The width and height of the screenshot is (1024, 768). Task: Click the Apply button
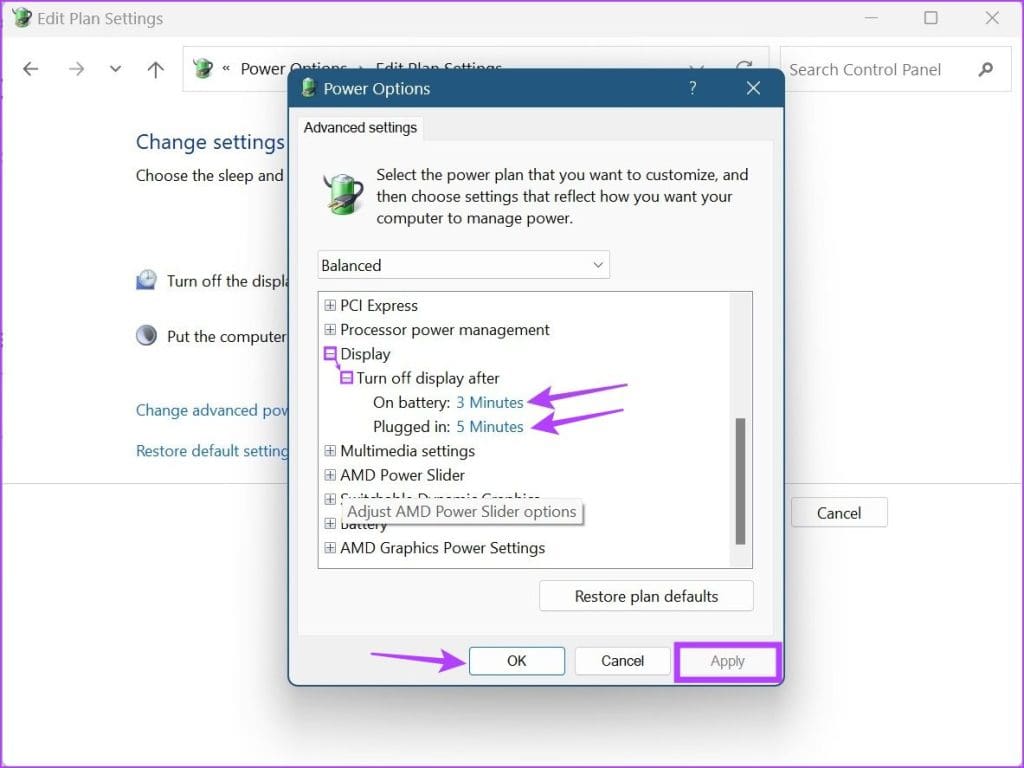pyautogui.click(x=727, y=661)
